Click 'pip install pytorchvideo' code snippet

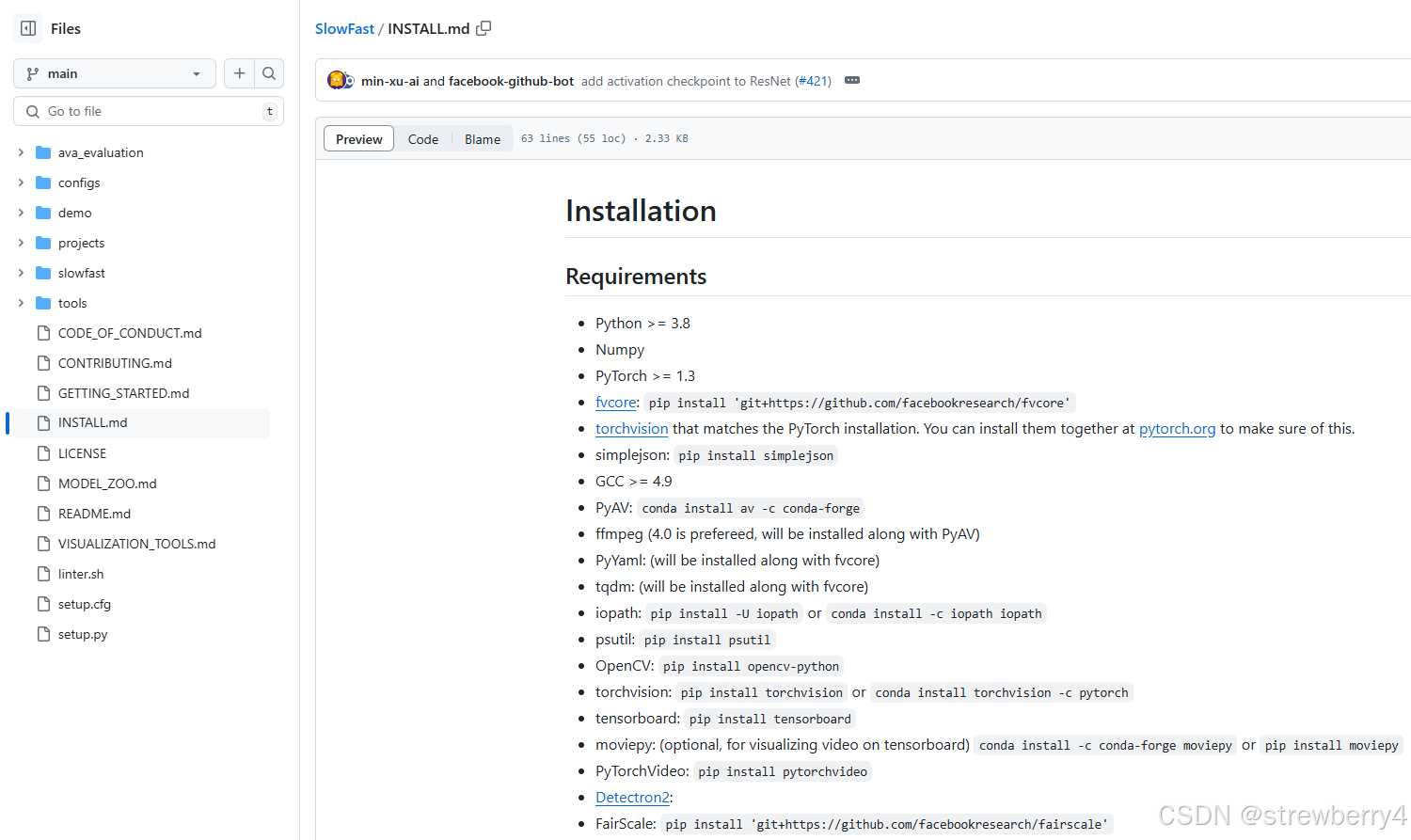(x=783, y=771)
